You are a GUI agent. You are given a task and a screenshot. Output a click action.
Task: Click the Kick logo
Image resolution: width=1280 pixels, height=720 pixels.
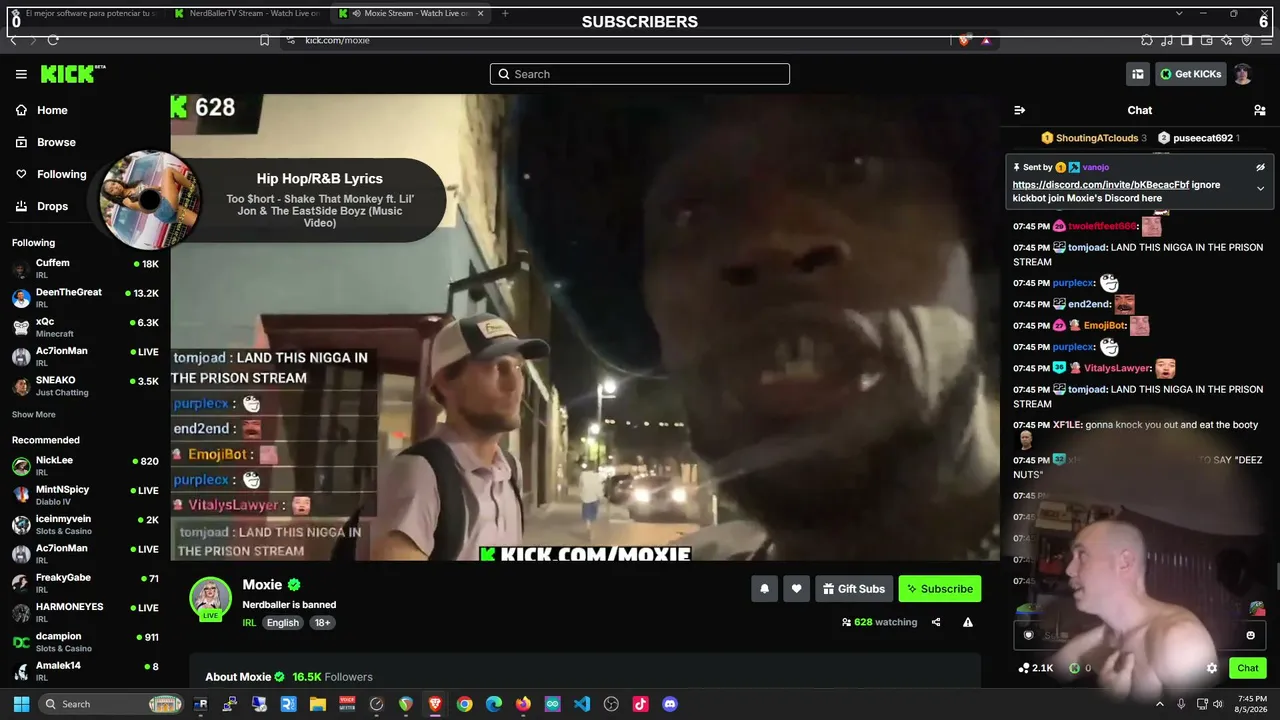pos(72,74)
